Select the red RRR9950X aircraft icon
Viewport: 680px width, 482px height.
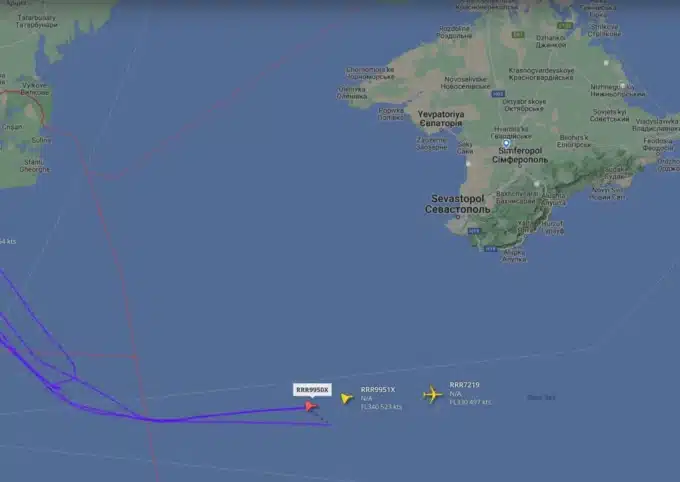[311, 406]
